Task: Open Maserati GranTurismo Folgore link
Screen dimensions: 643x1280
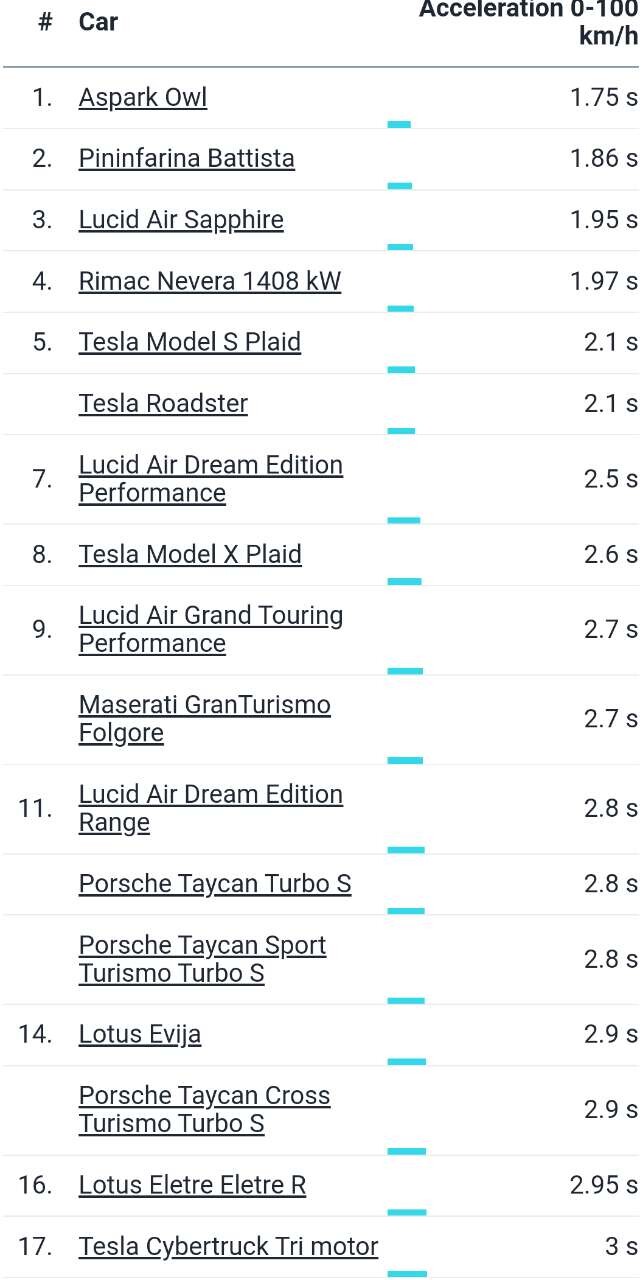Action: coord(205,719)
